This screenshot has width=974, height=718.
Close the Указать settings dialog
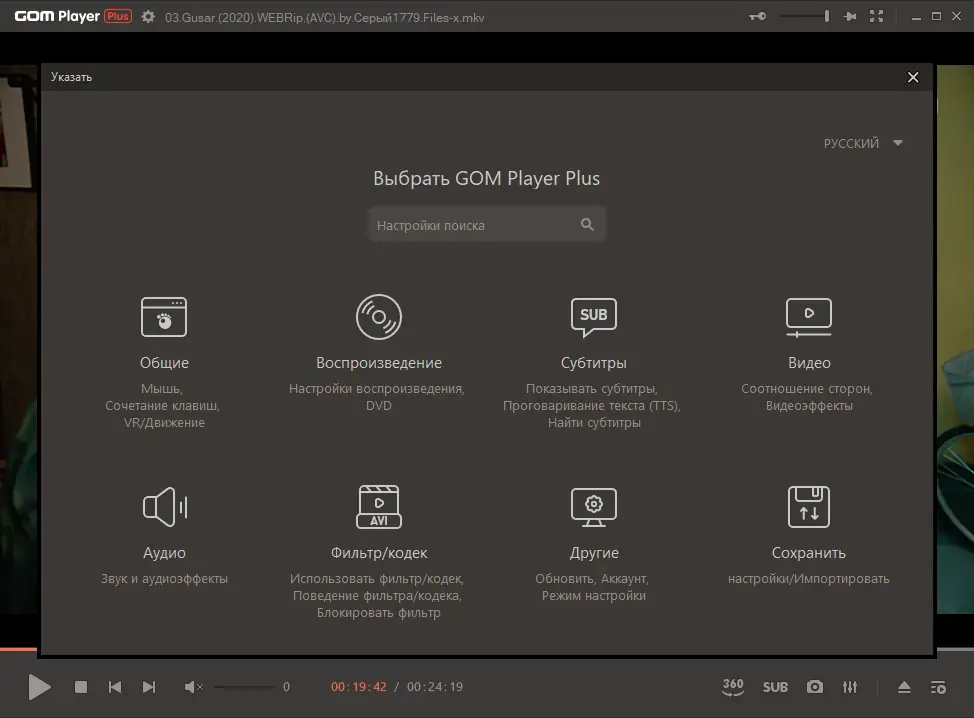pos(913,77)
